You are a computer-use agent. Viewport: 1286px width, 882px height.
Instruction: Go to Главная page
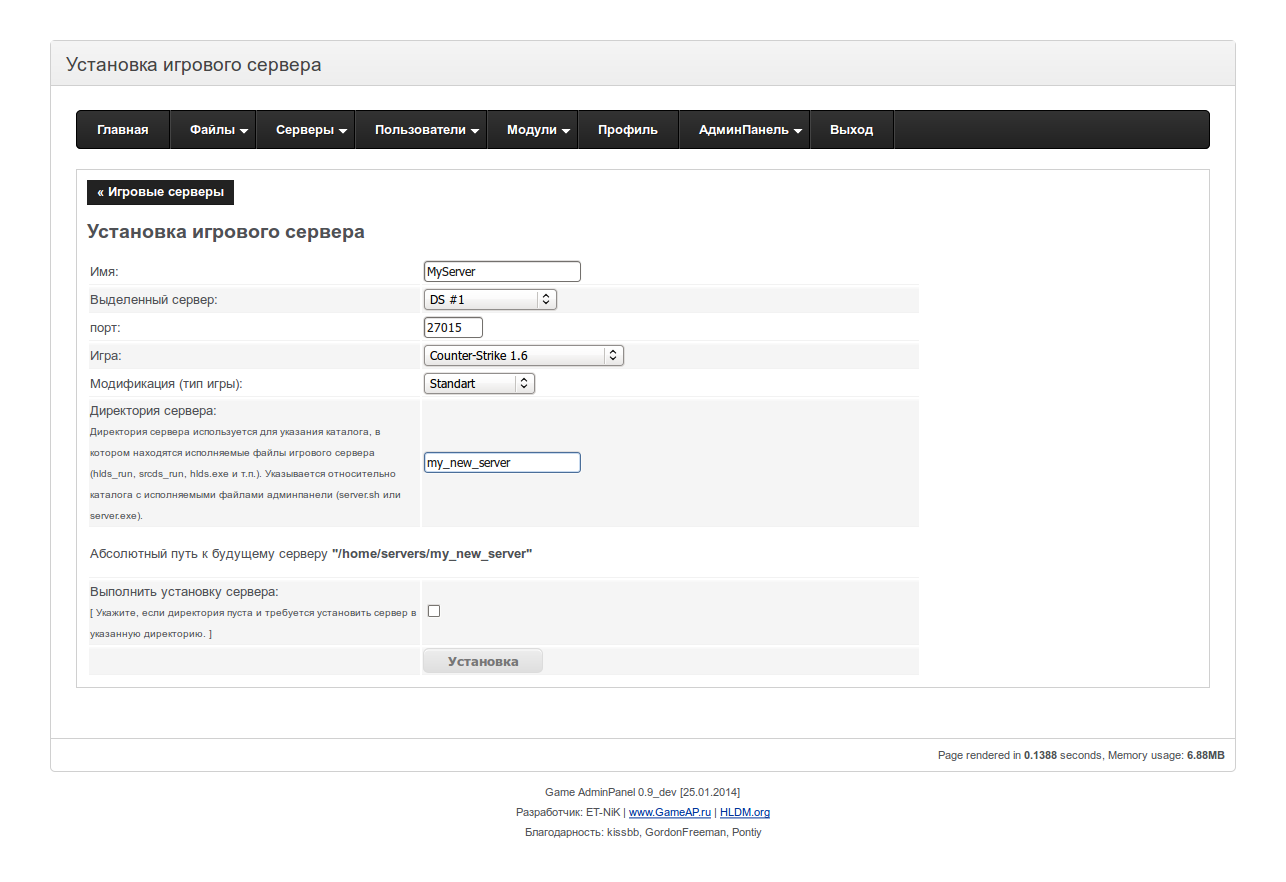[123, 130]
